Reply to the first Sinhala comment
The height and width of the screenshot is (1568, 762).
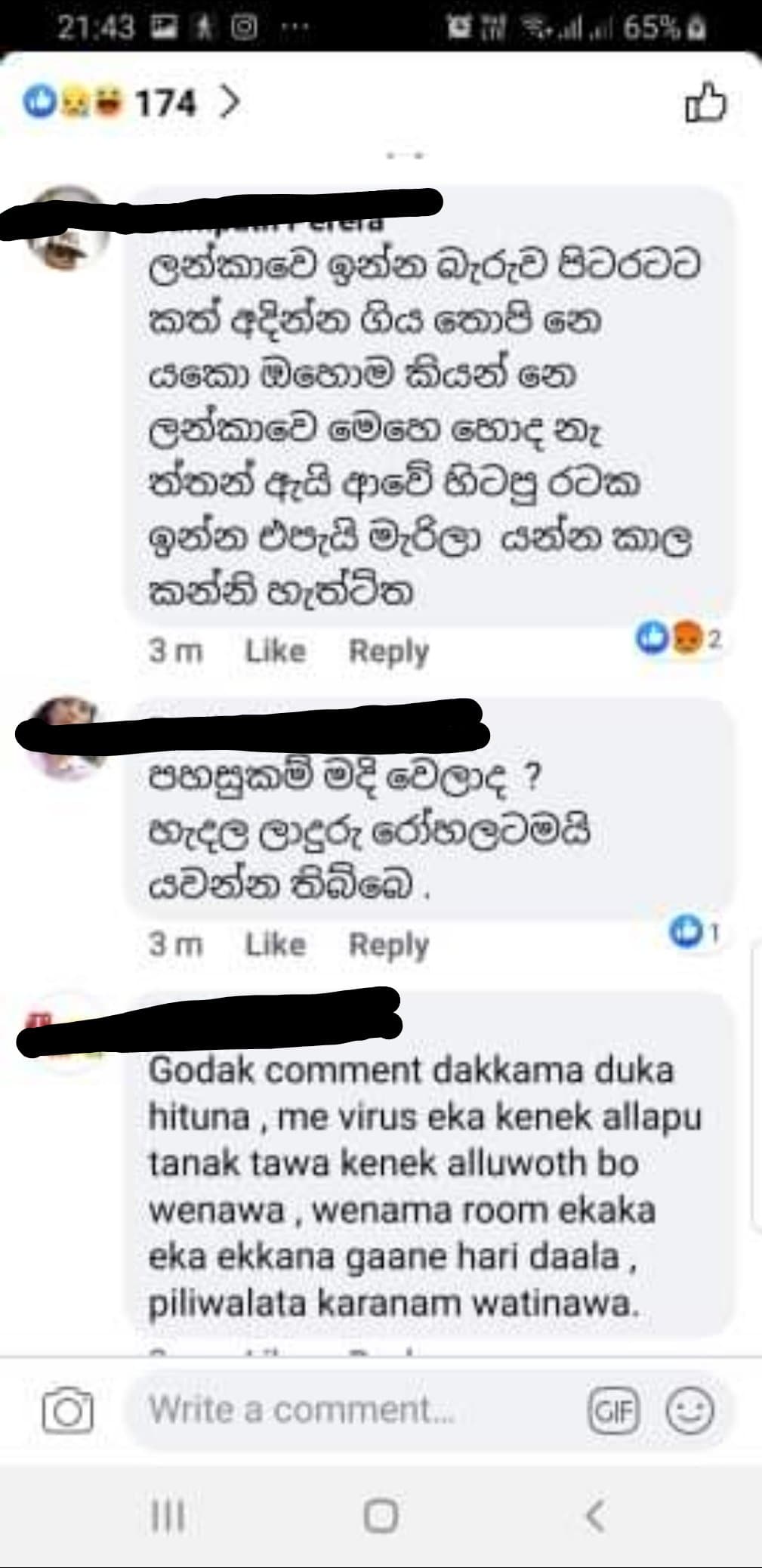pyautogui.click(x=388, y=651)
